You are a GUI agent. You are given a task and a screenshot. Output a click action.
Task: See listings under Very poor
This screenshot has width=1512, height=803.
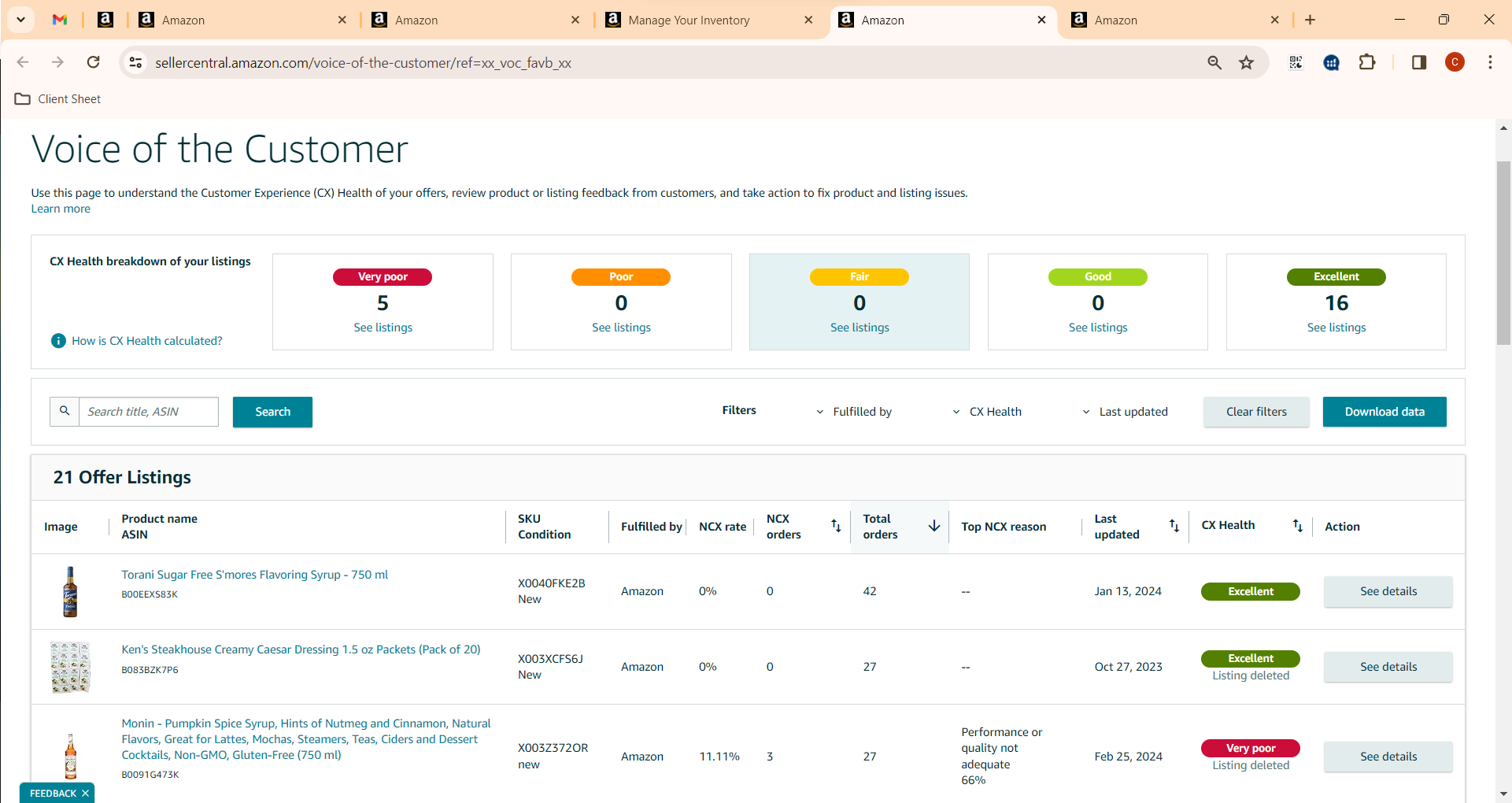[383, 327]
